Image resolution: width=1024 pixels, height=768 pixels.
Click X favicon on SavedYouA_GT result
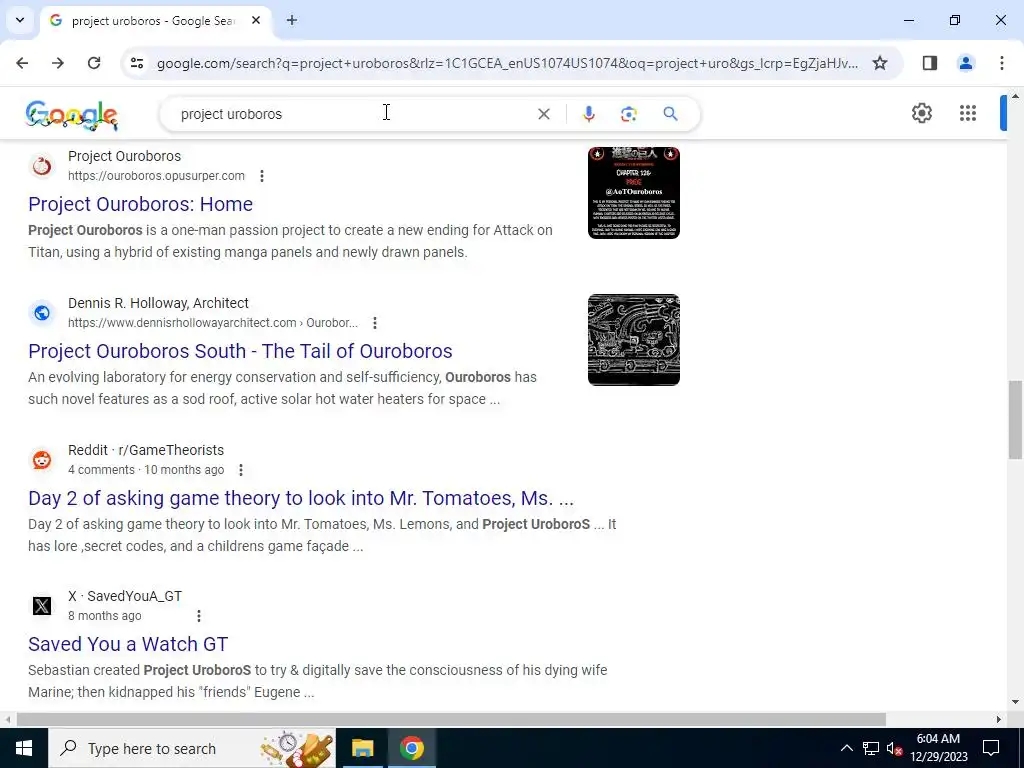42,606
